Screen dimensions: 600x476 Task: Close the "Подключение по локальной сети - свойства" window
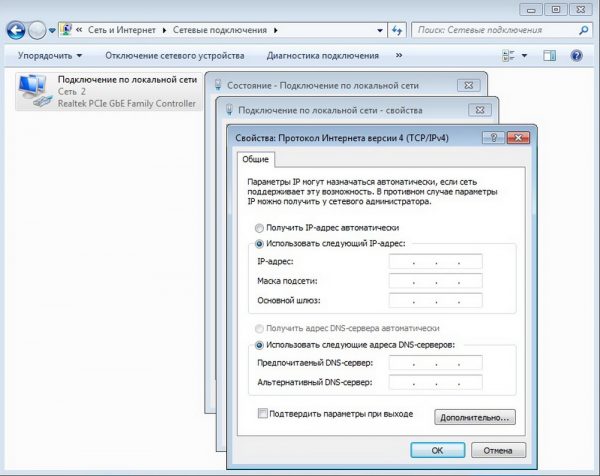coord(480,110)
